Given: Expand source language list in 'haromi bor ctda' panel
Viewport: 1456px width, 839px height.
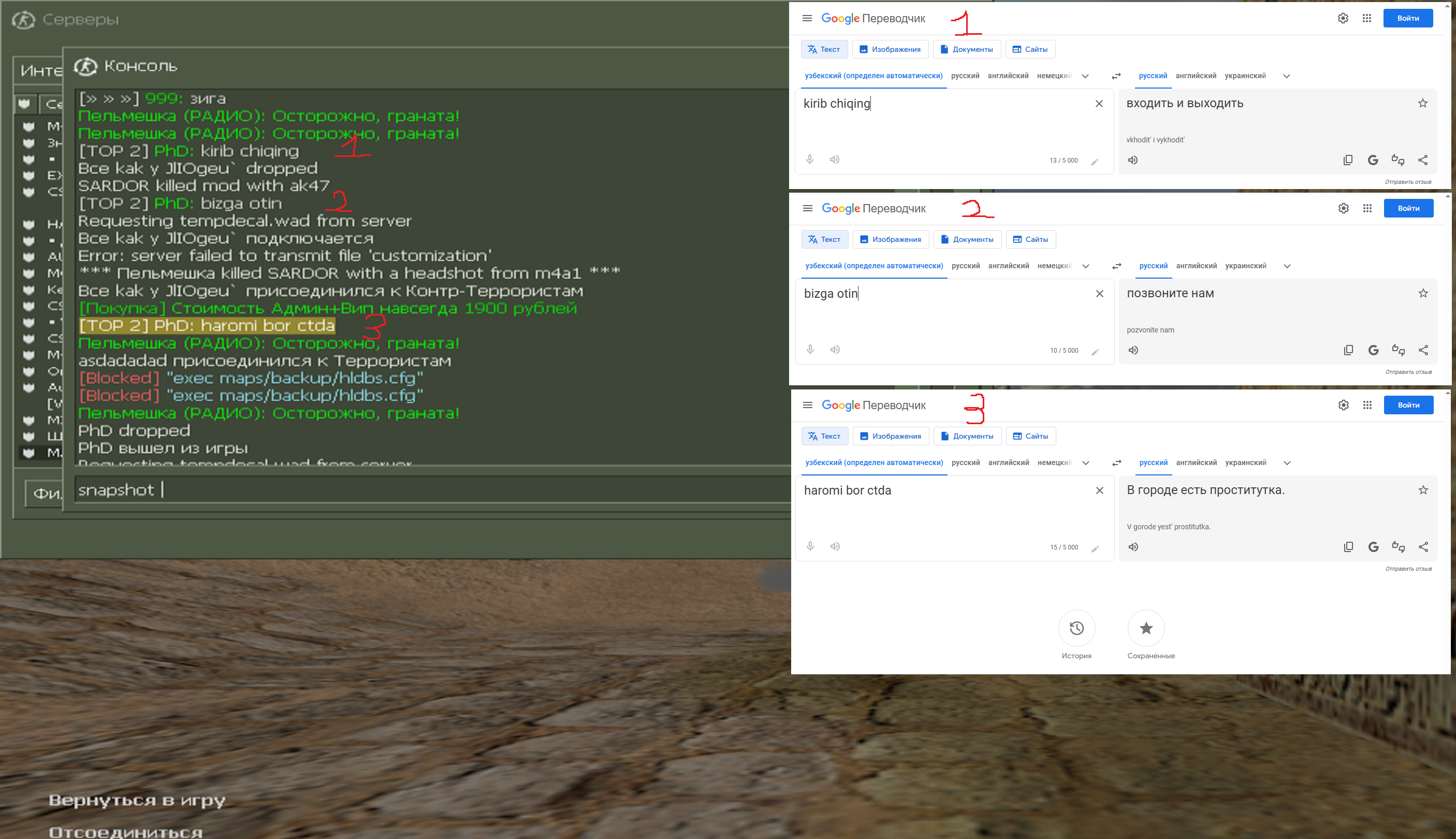Looking at the screenshot, I should 1086,464.
